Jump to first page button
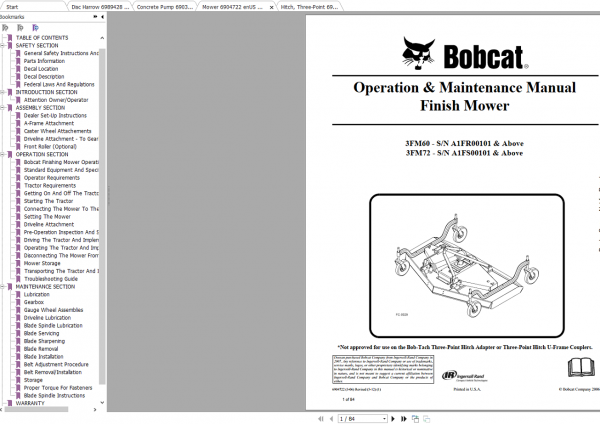600x424 pixels. tap(321, 419)
